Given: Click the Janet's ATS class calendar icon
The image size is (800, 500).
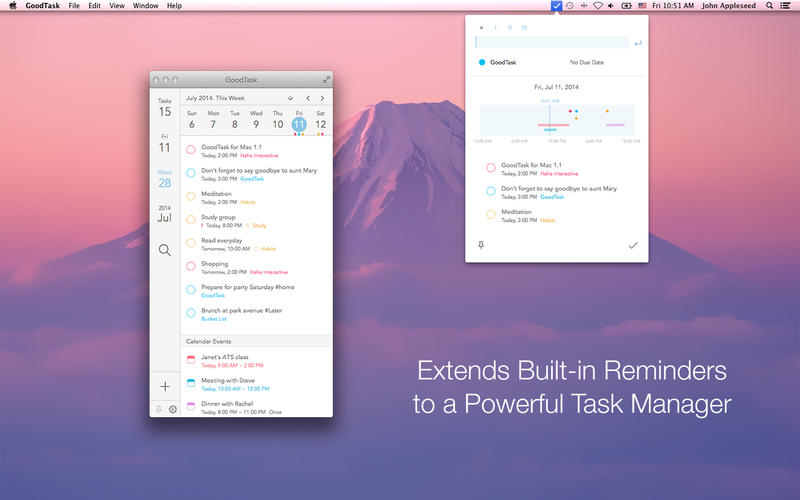Looking at the screenshot, I should (191, 360).
